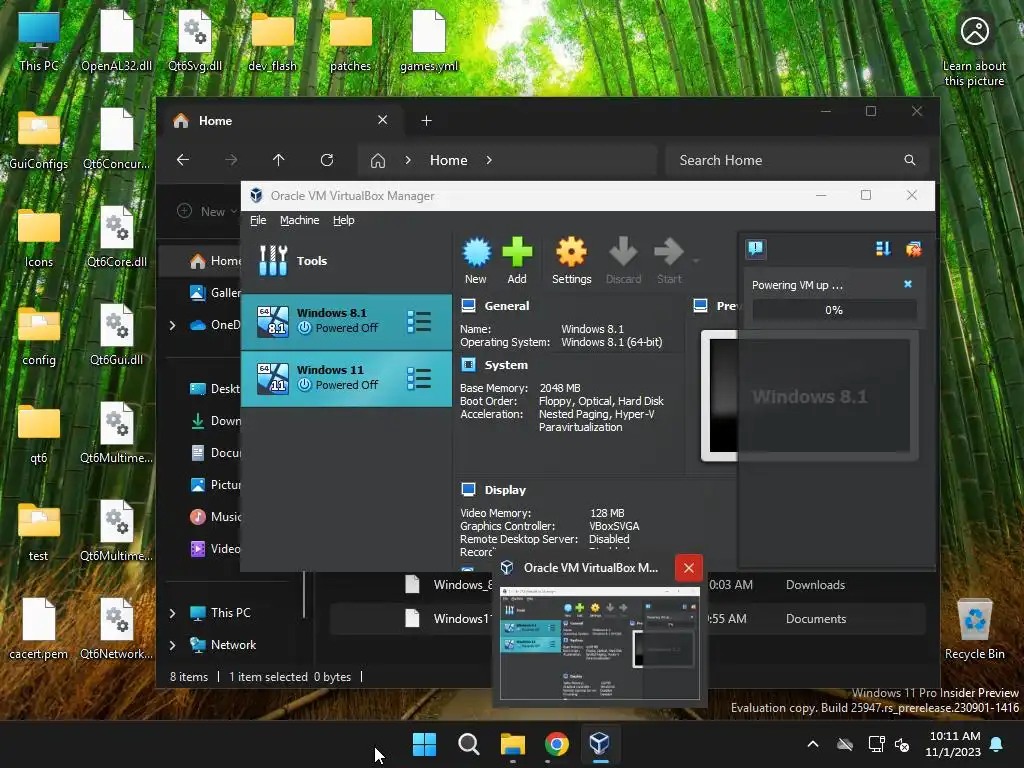
Task: Select cacert.pem file on desktop
Action: click(x=39, y=629)
